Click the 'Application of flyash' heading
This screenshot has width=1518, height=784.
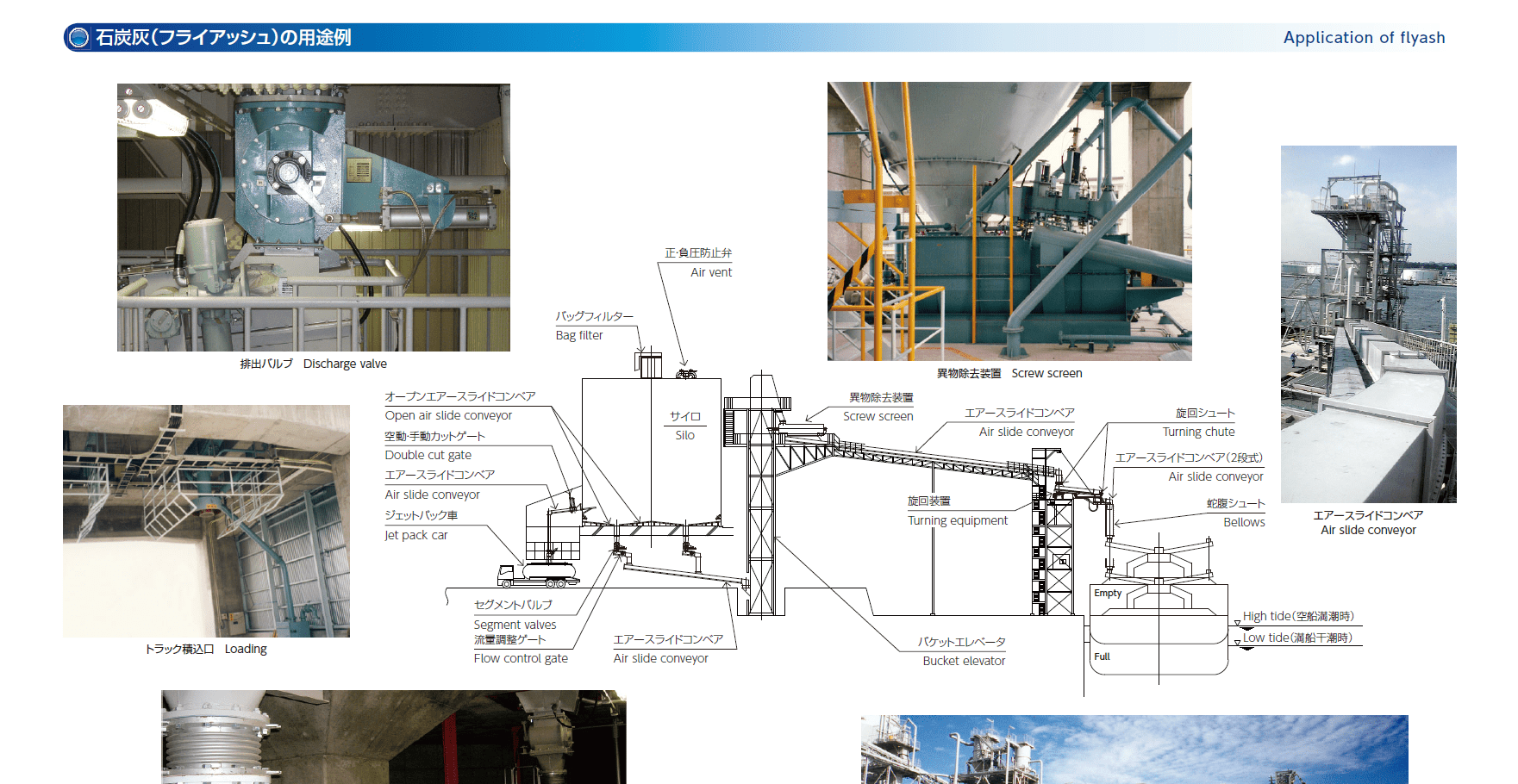point(1364,37)
